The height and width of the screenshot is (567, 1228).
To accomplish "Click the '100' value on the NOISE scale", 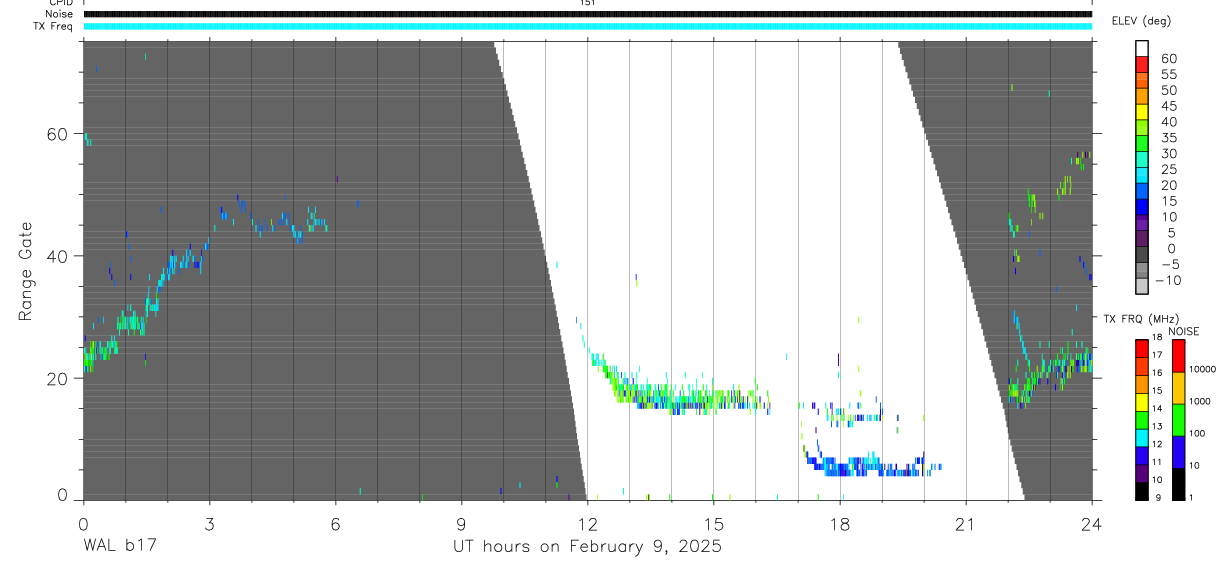I will (x=1198, y=433).
